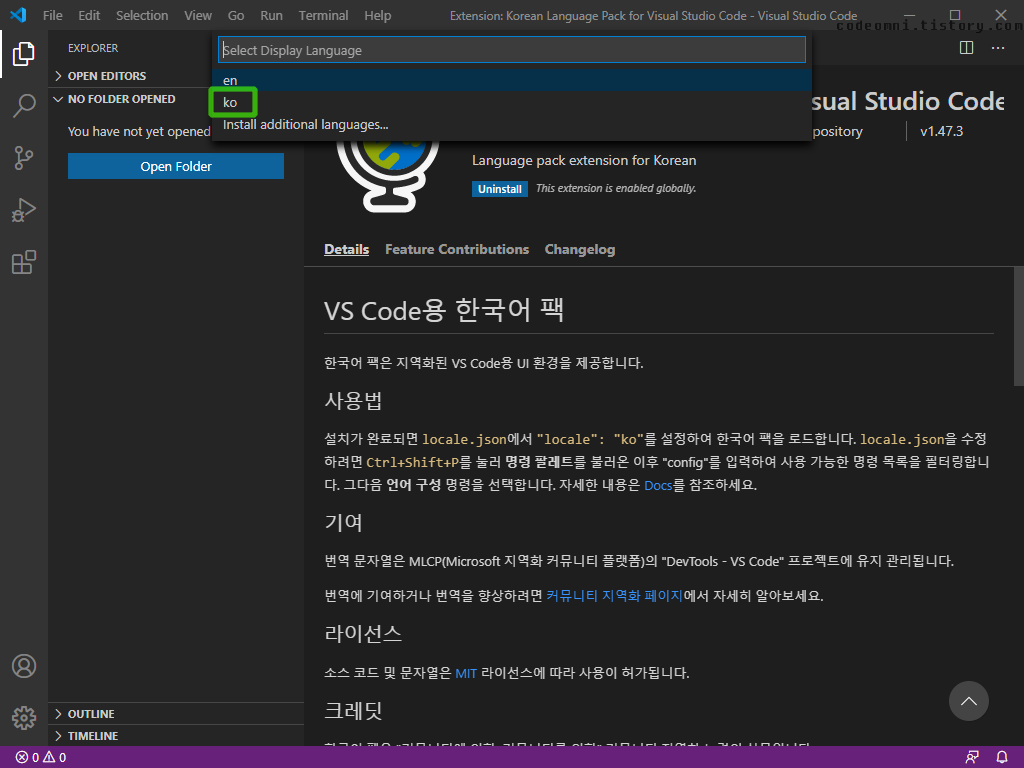Click 'This extension is enabled globally' text

tap(616, 189)
